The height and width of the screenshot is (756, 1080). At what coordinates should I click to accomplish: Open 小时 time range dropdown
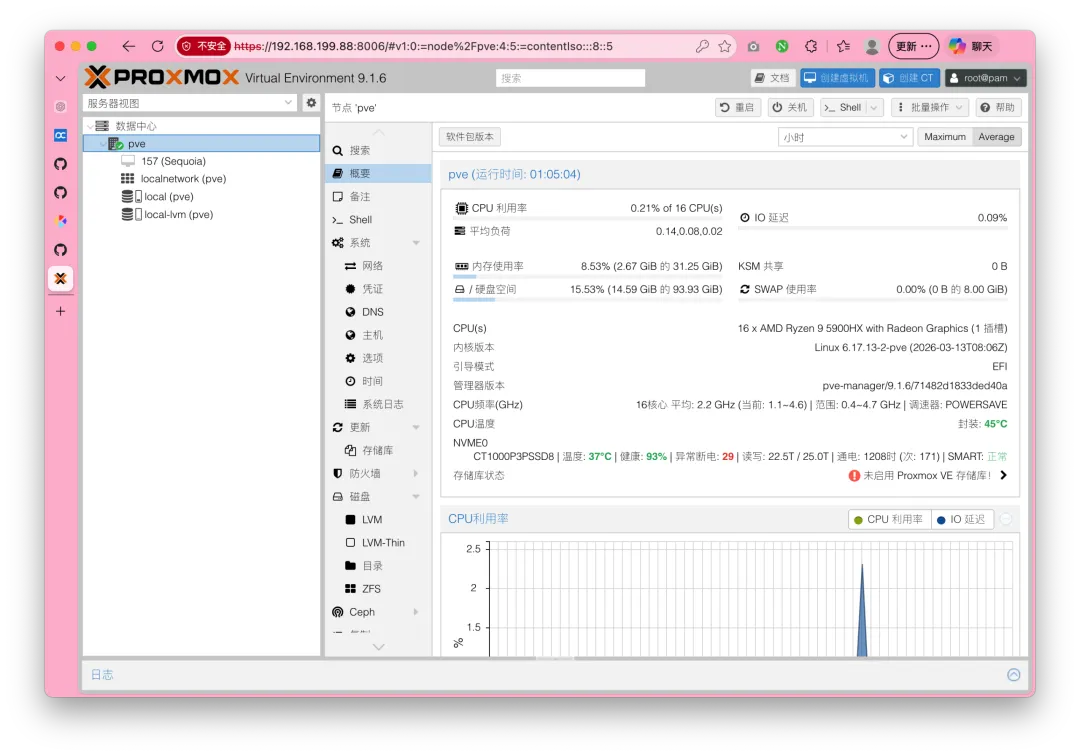tap(845, 137)
